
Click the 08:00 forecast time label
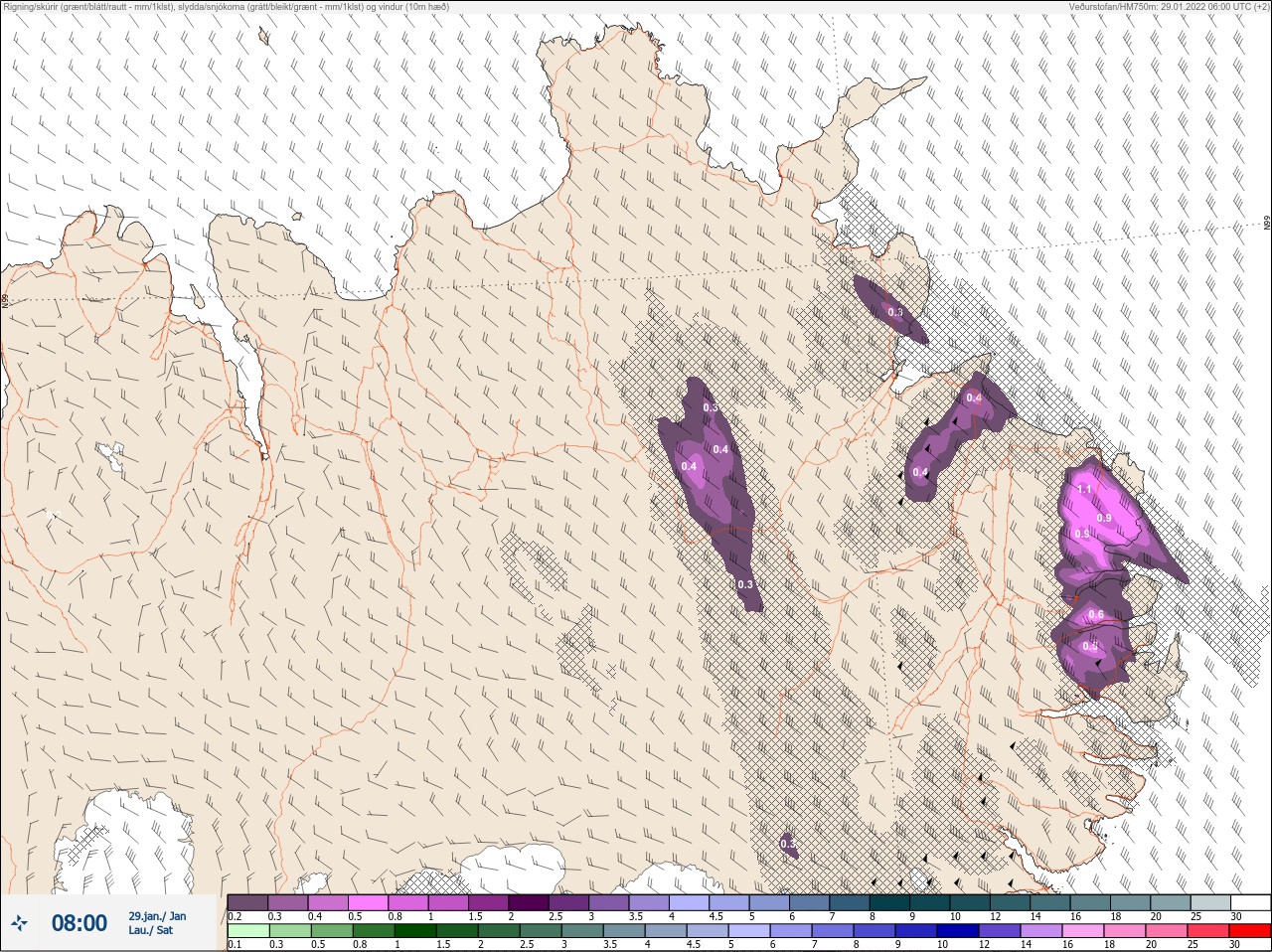(x=79, y=923)
